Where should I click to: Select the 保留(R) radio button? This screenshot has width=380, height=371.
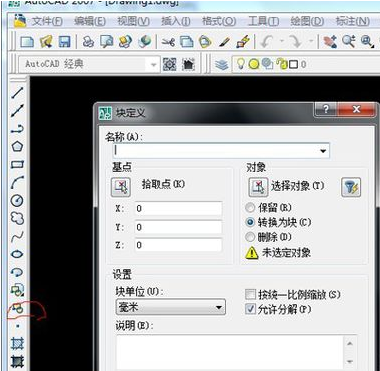pos(250,208)
